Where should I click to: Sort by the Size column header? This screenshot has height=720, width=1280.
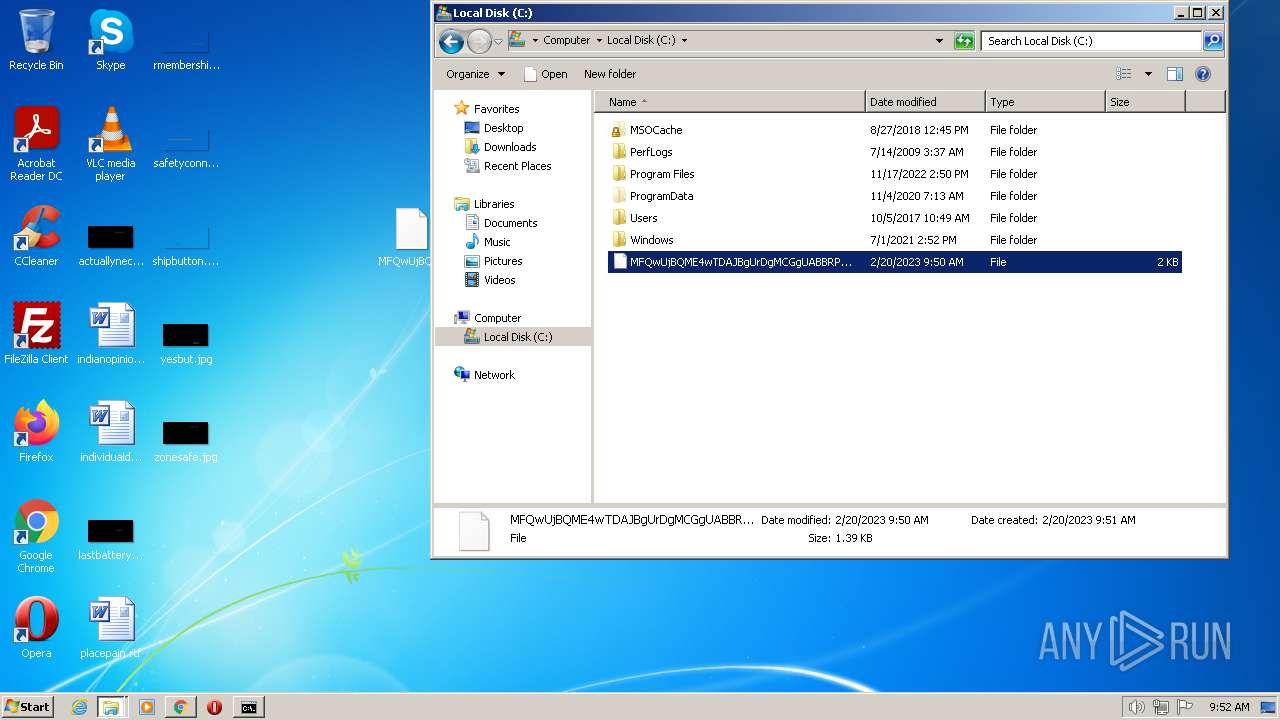click(x=1145, y=102)
